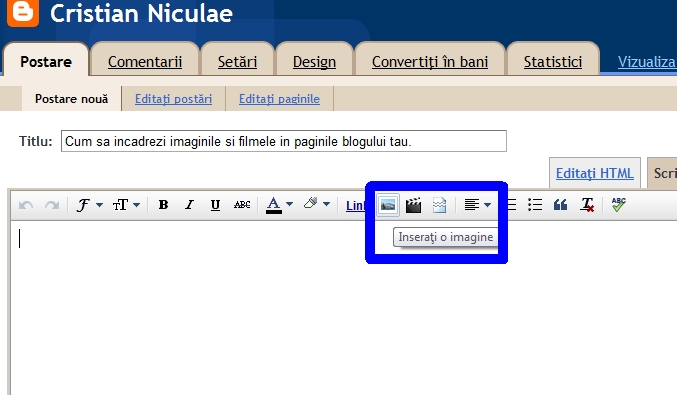Run the spell check icon

[618, 204]
